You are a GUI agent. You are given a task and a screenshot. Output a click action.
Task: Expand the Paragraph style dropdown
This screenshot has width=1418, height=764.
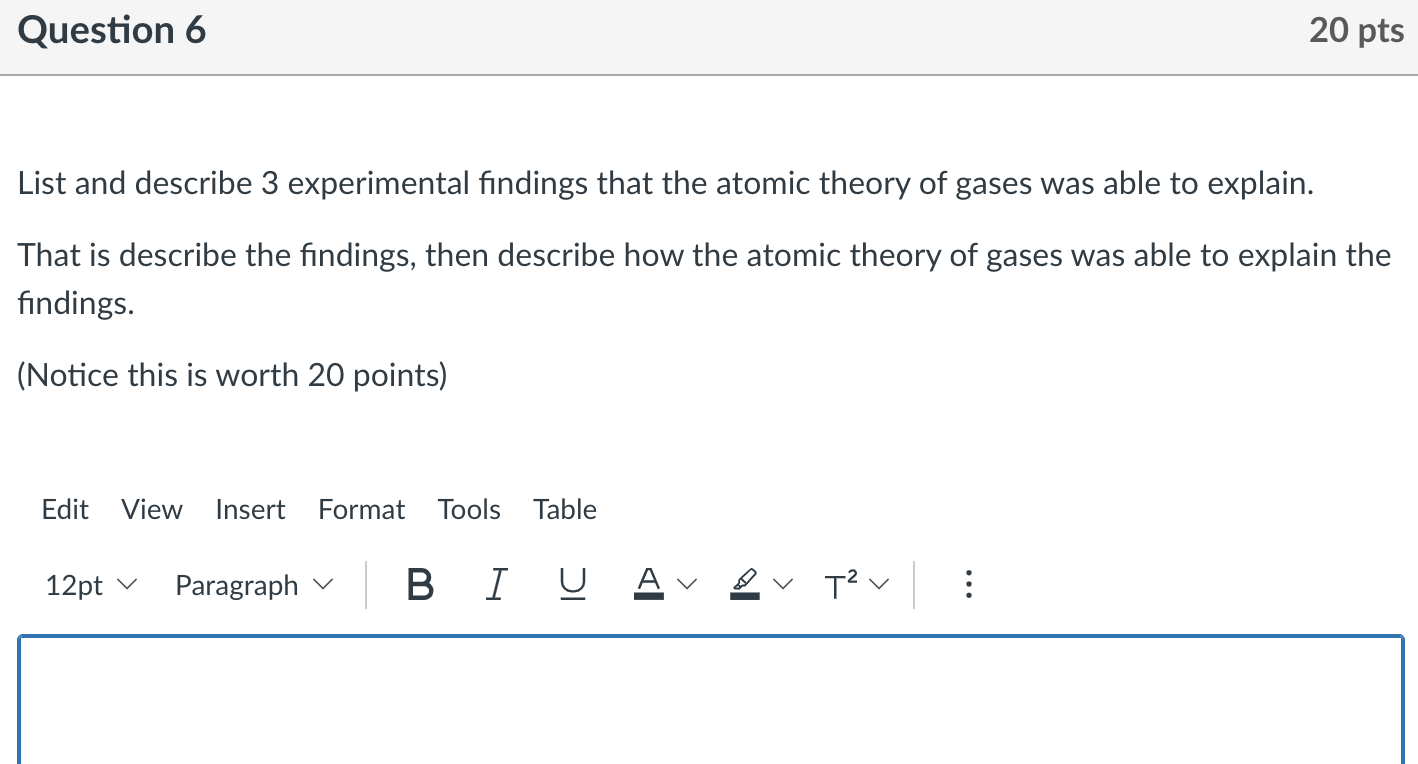[253, 585]
